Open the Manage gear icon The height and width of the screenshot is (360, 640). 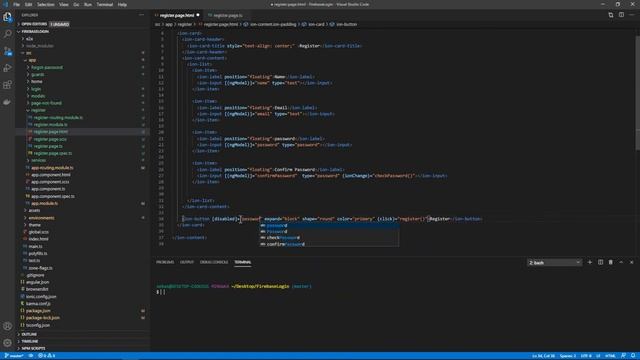pos(7,343)
